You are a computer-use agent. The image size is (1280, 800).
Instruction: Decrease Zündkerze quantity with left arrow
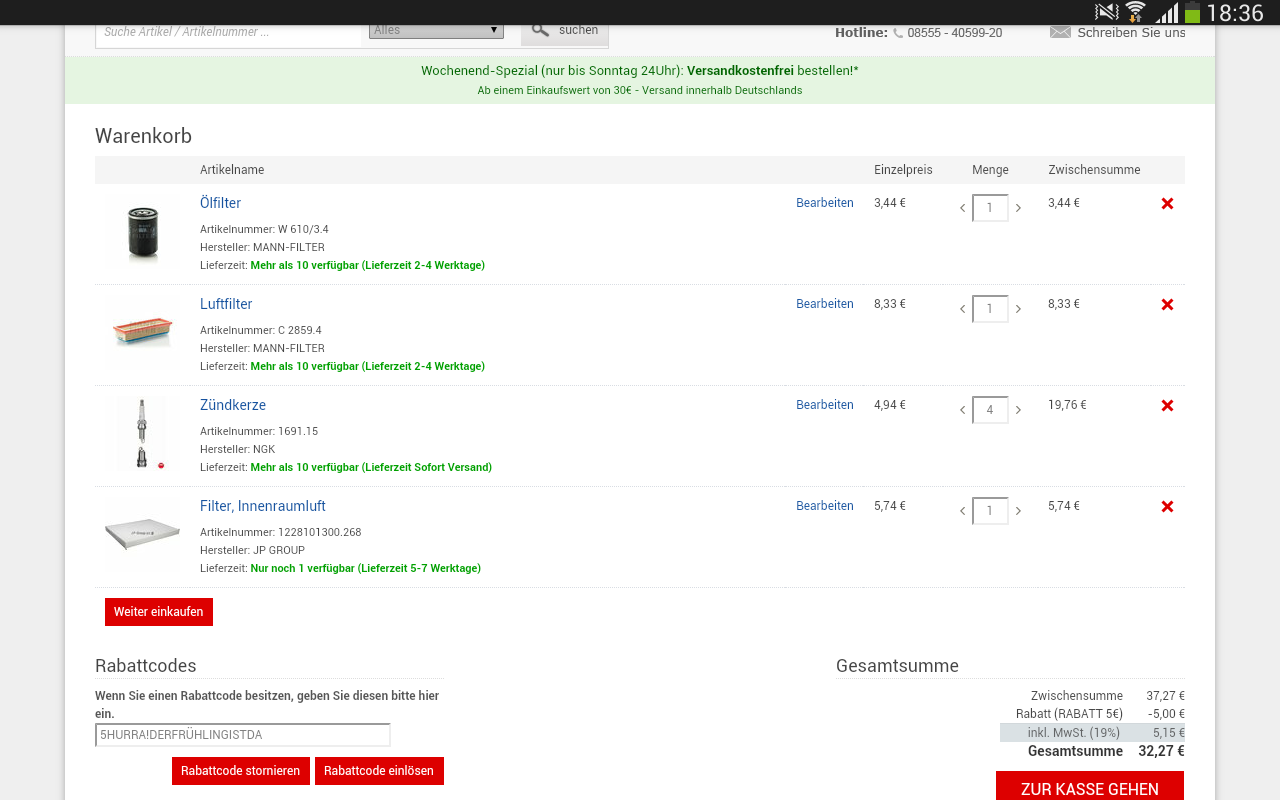click(963, 410)
